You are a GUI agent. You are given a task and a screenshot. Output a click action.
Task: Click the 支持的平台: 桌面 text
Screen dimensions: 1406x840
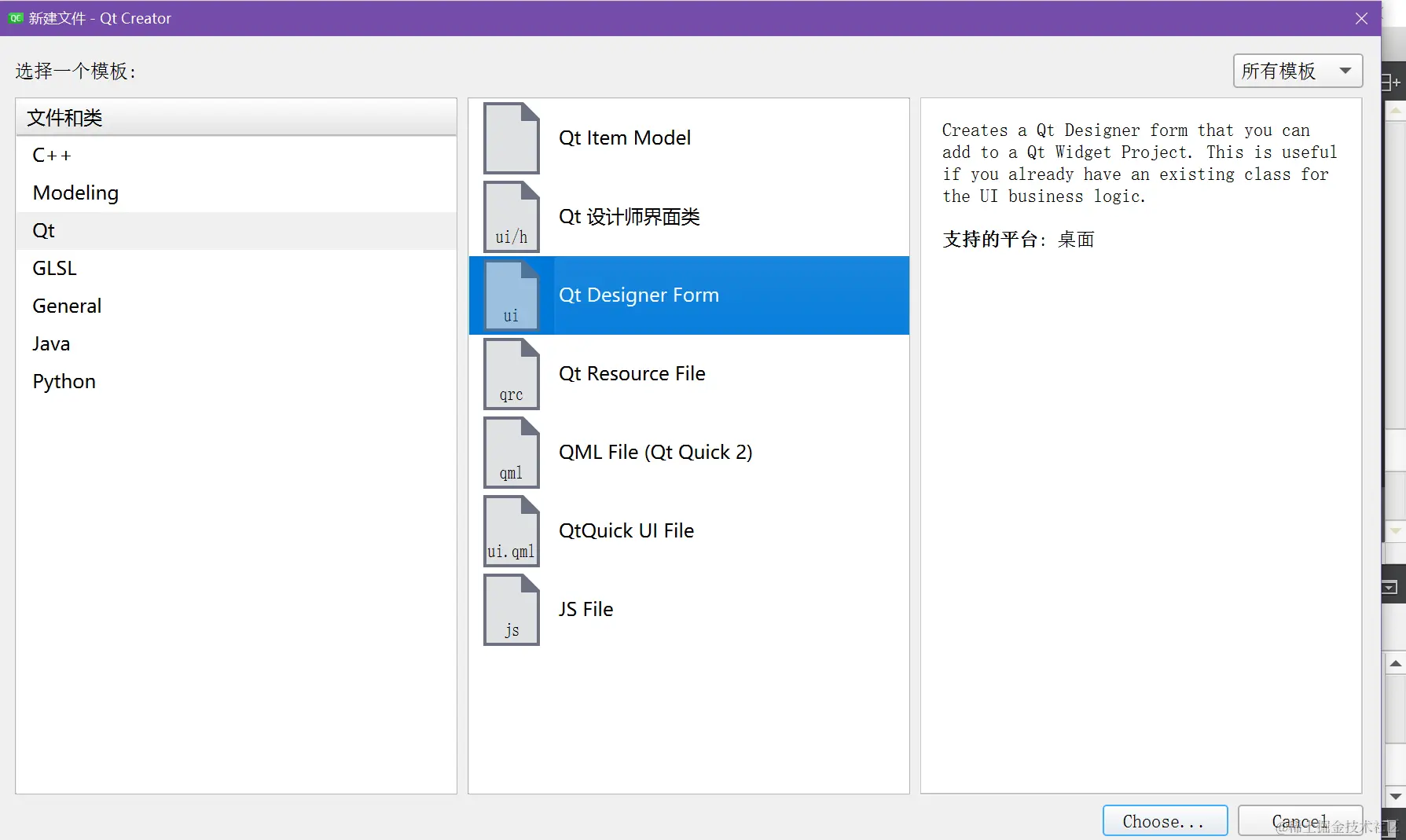[x=1019, y=240]
